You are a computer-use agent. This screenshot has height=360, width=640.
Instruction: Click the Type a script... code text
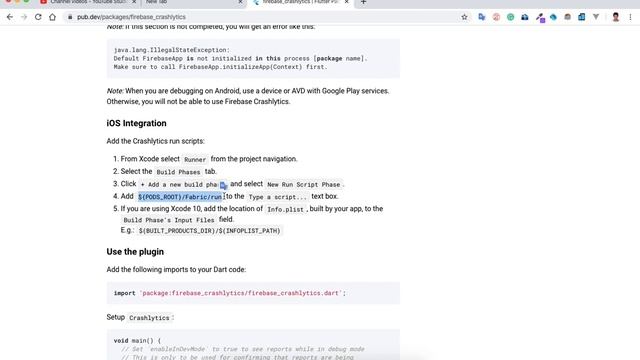pos(278,197)
